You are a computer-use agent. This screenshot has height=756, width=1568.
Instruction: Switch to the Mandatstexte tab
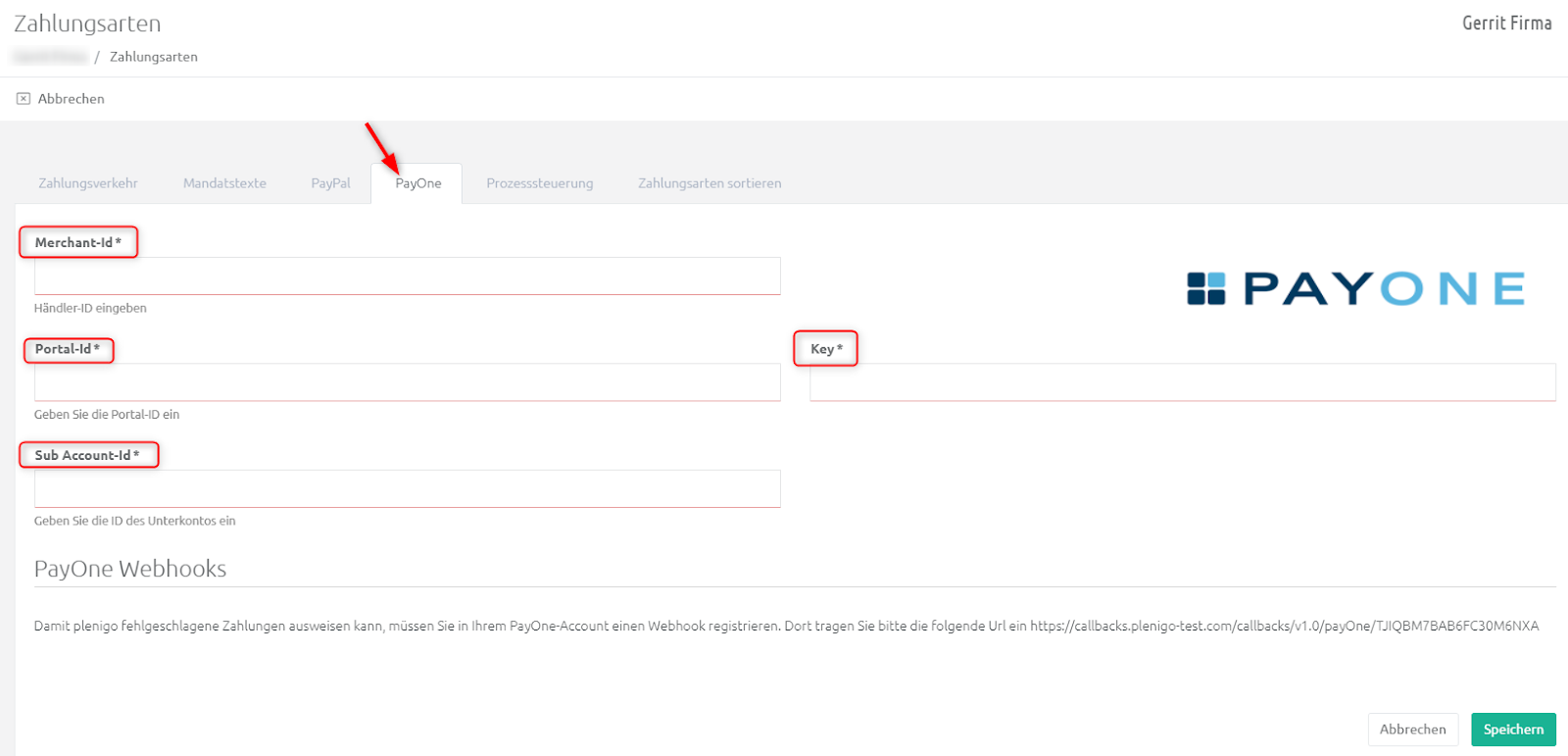tap(224, 183)
